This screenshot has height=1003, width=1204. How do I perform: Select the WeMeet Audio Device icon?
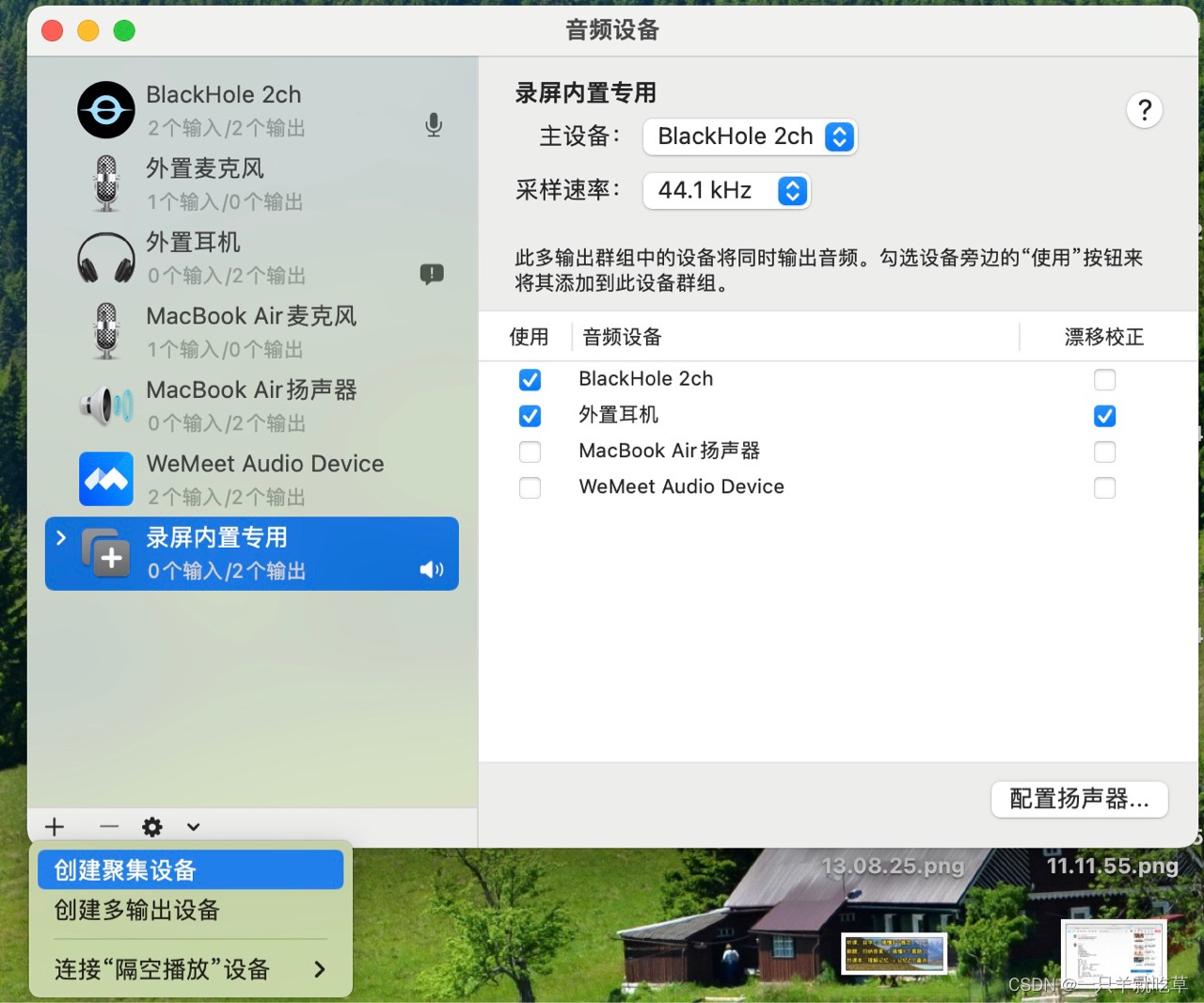pyautogui.click(x=106, y=479)
